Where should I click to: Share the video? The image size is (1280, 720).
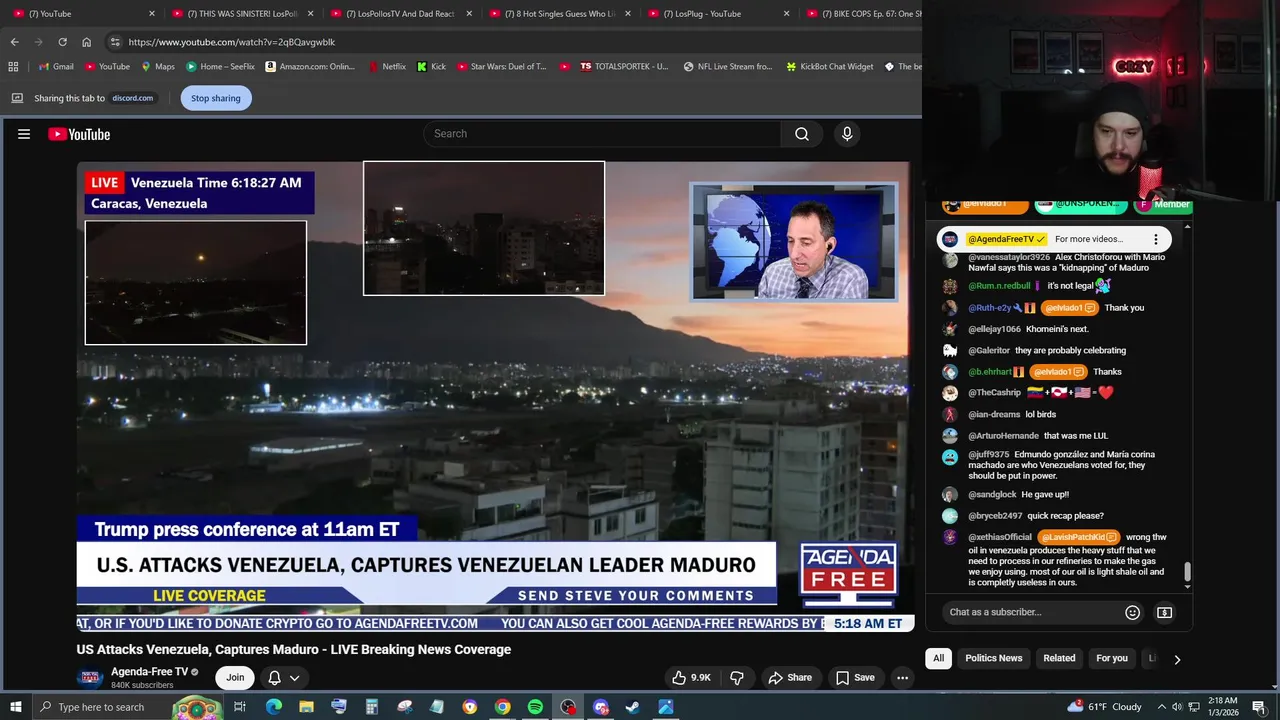tap(789, 677)
